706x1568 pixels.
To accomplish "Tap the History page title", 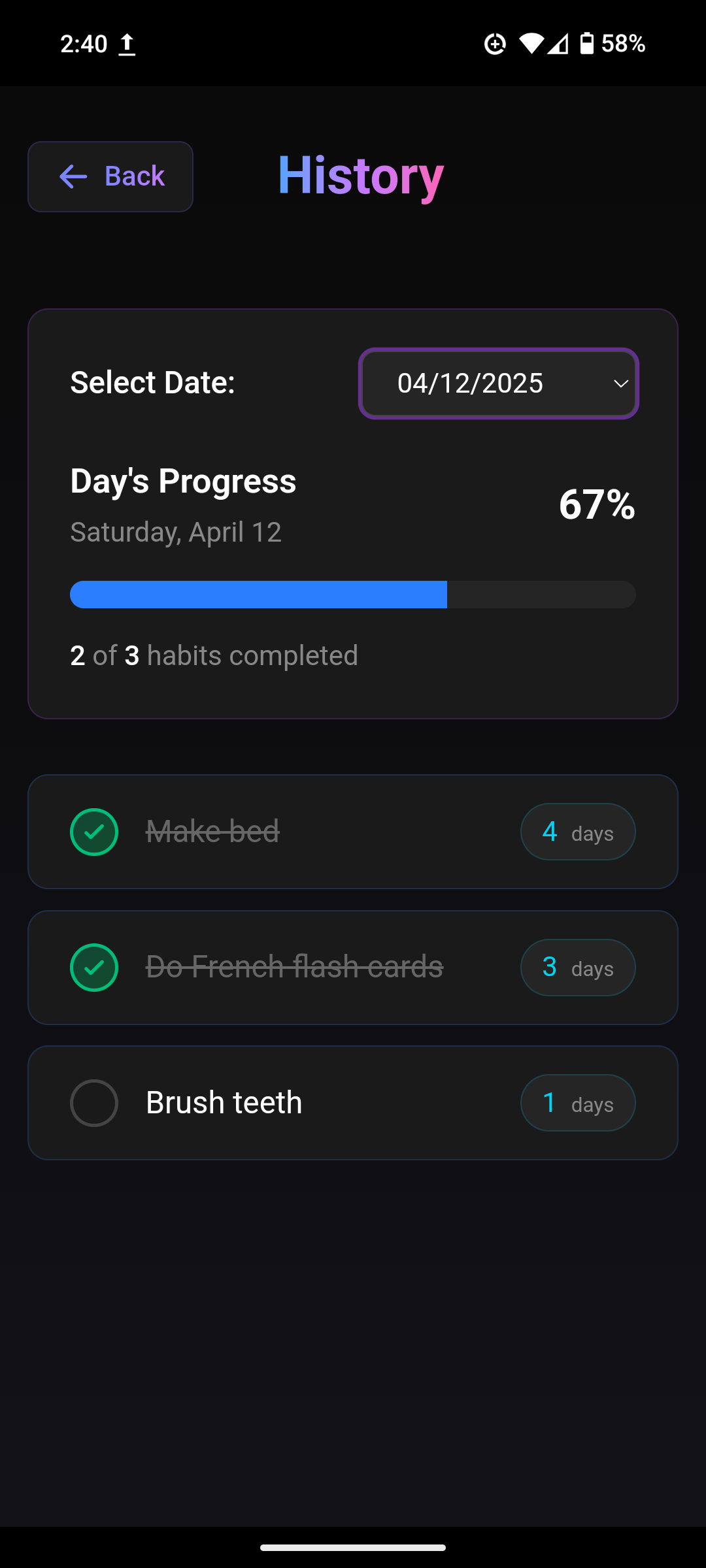I will pos(361,175).
